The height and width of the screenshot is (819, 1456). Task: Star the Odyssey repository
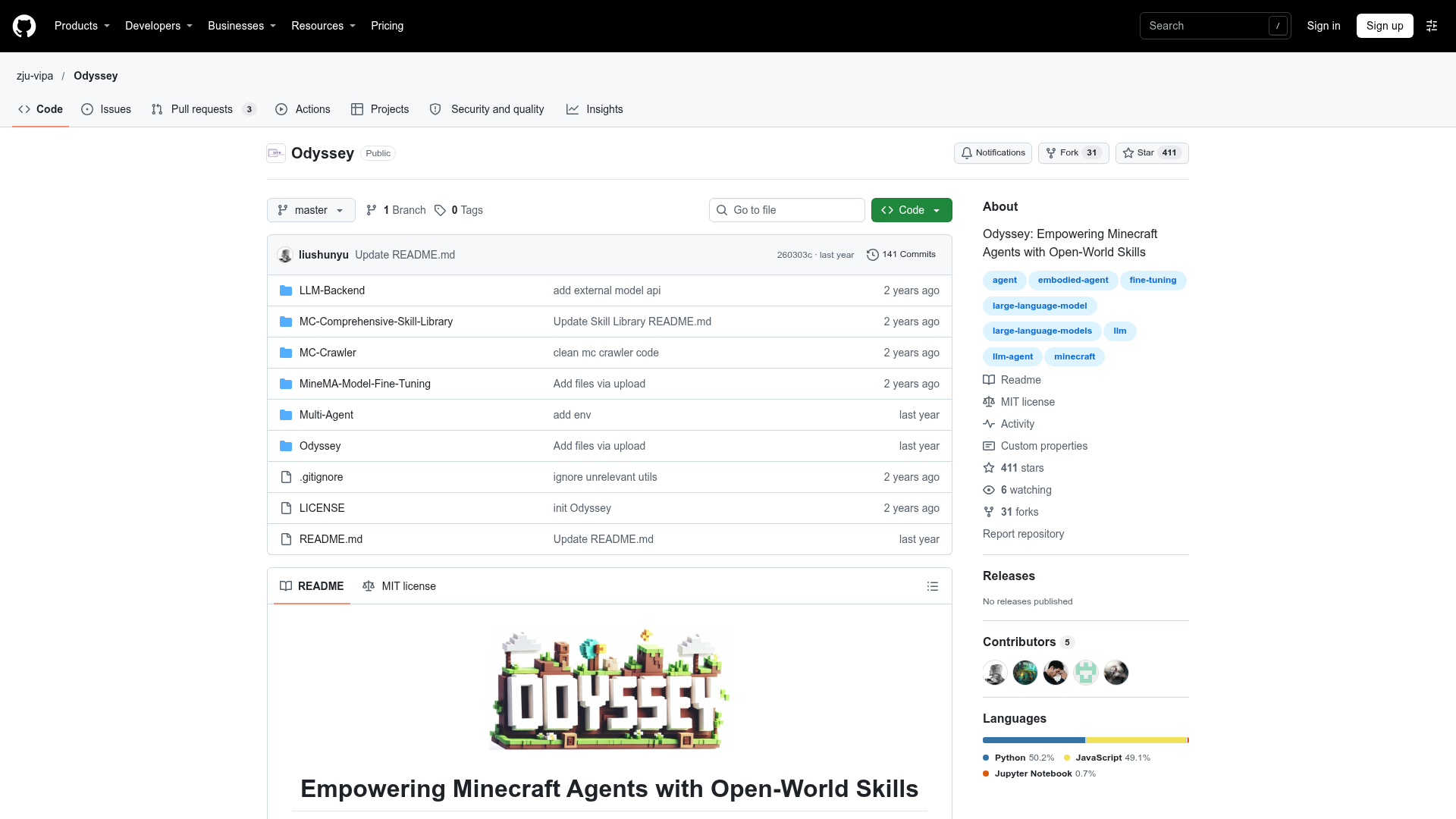point(1152,153)
